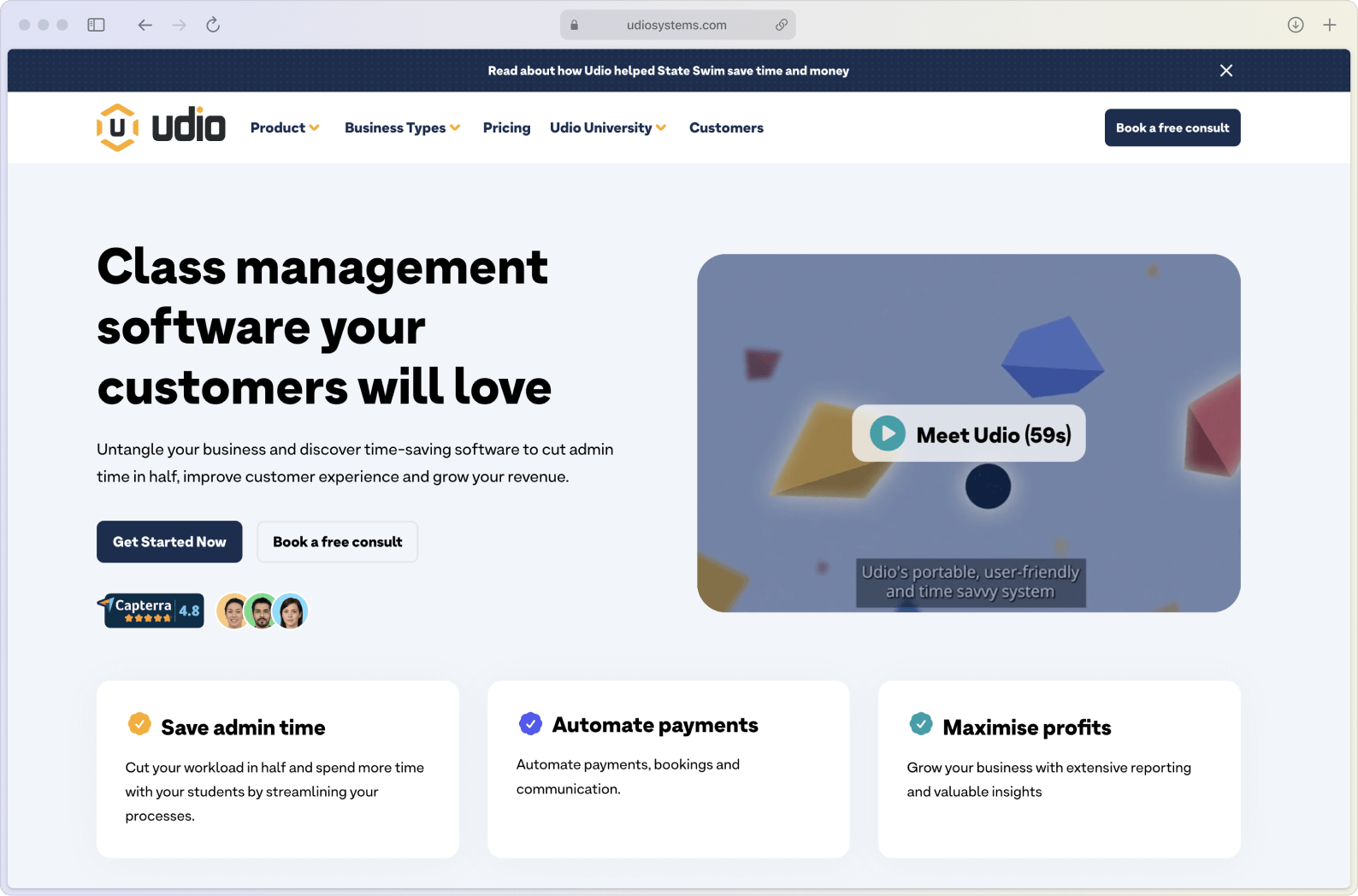Click the lock icon in address bar
1358x896 pixels.
click(575, 25)
